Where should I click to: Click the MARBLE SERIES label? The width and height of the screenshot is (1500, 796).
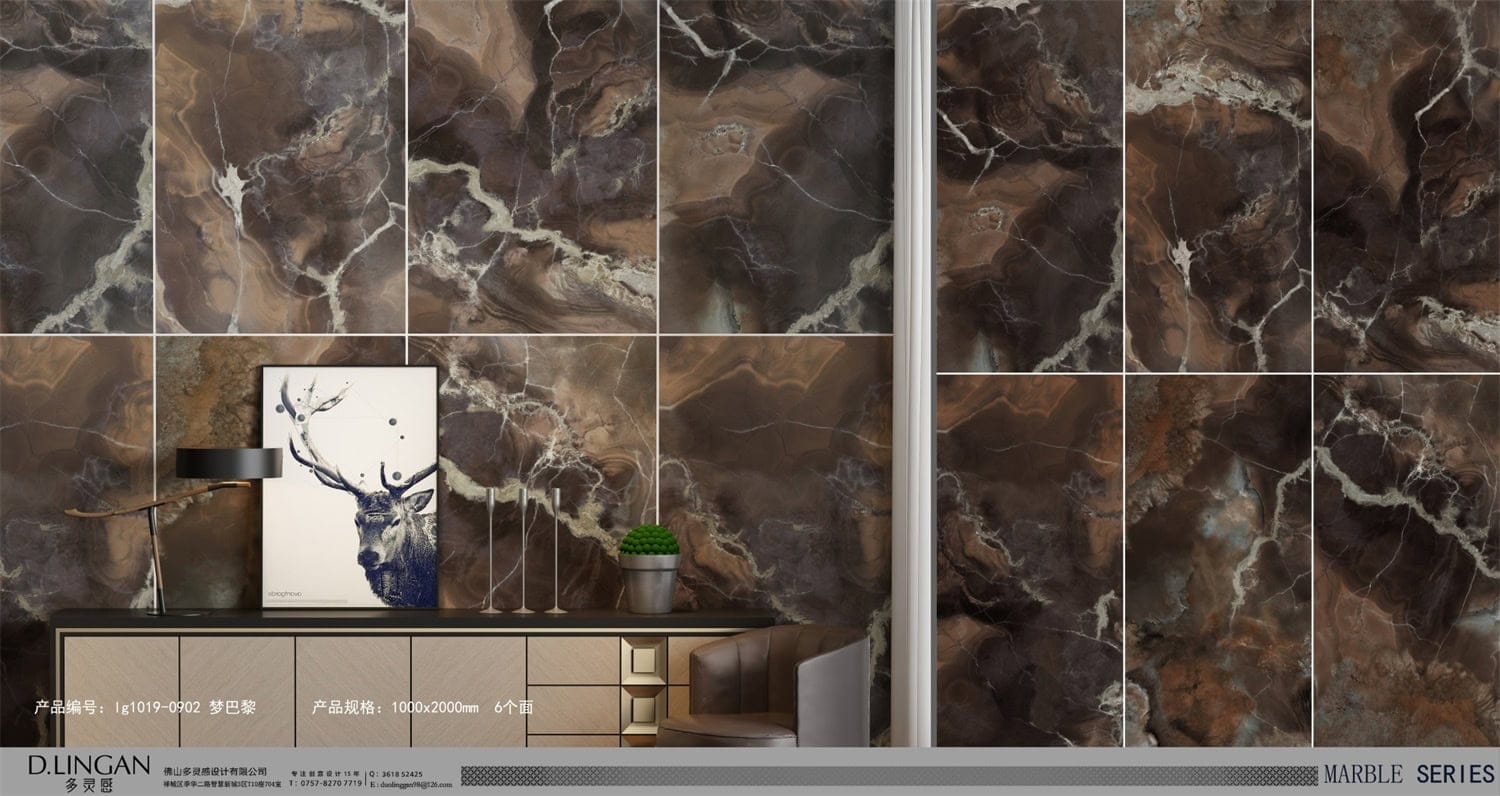(x=1407, y=774)
